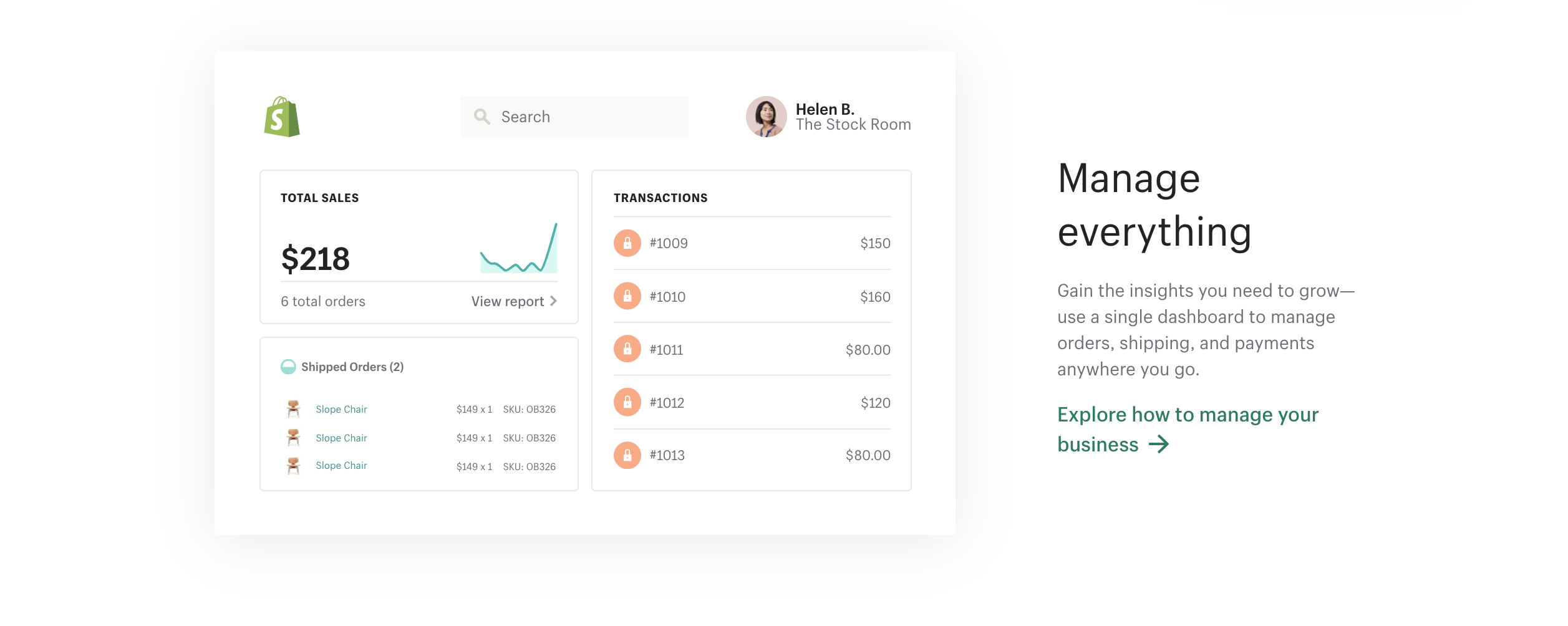Click the Shipped Orders package icon
The width and height of the screenshot is (1568, 626).
tap(289, 367)
